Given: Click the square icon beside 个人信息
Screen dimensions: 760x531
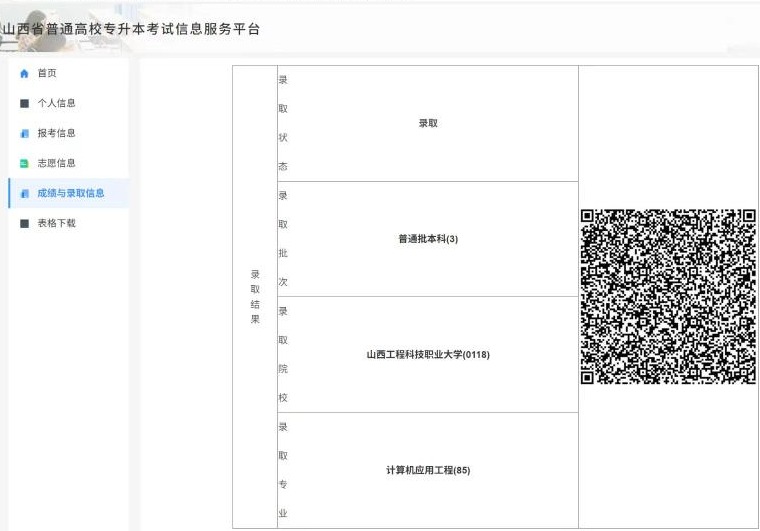Looking at the screenshot, I should tap(24, 103).
